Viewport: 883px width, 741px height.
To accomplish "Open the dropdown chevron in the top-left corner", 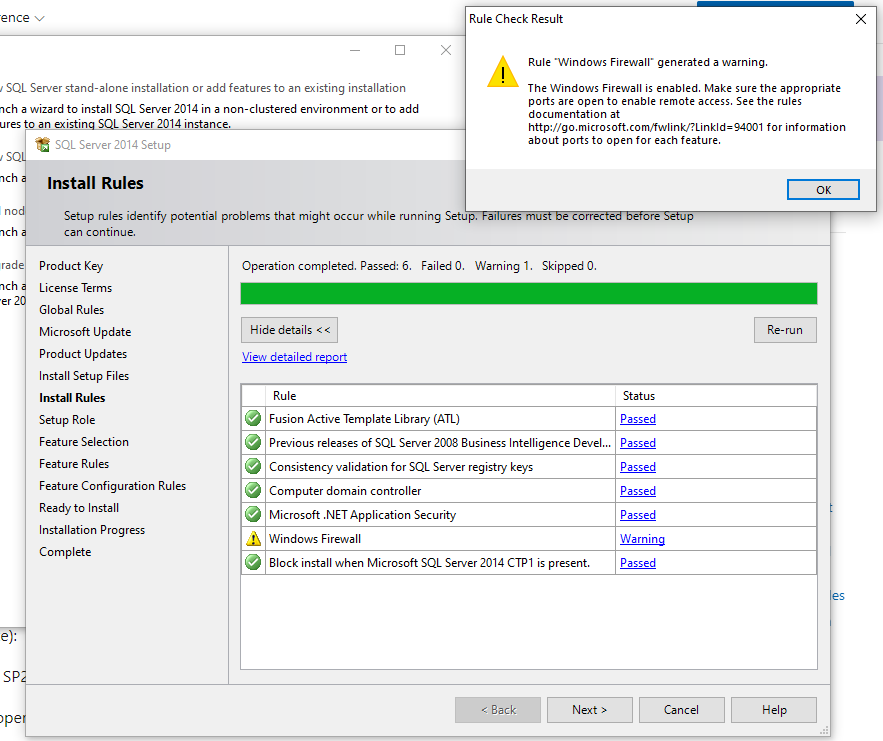I will (38, 16).
